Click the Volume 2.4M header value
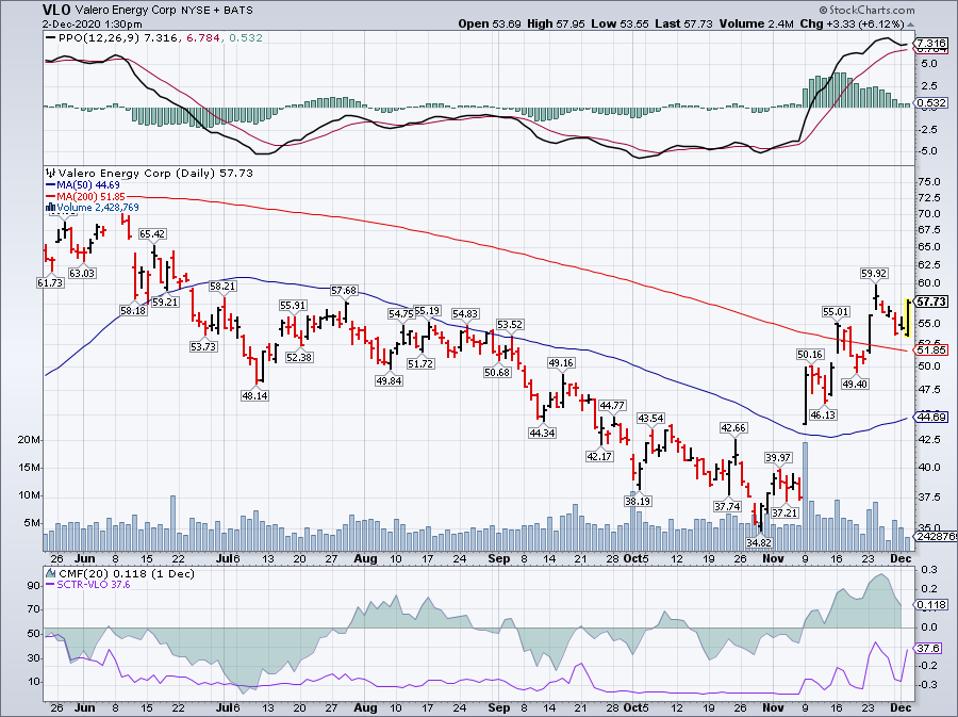The width and height of the screenshot is (958, 717). pos(756,24)
